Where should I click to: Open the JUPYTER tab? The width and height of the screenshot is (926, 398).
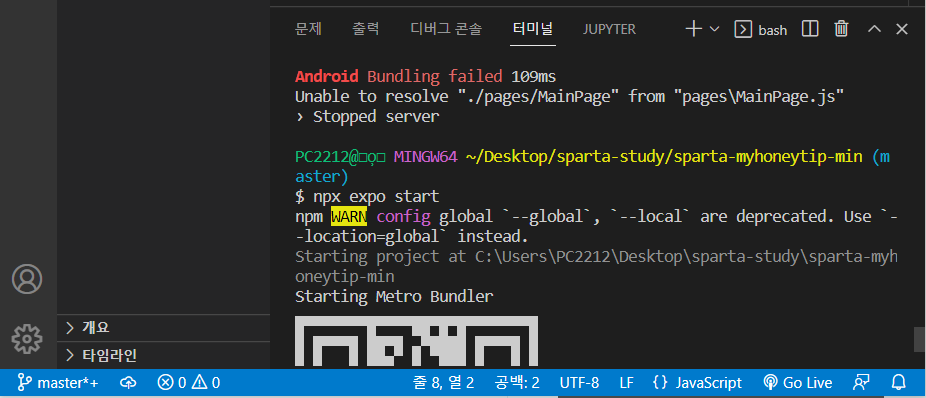609,29
